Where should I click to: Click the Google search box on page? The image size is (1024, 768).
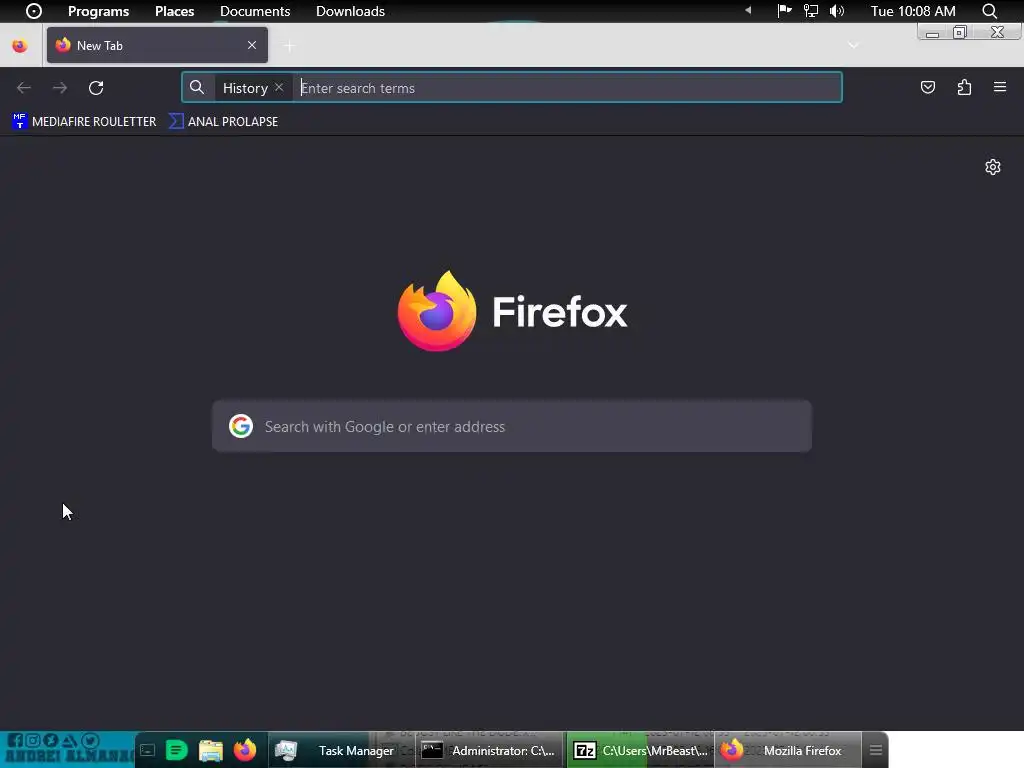512,426
